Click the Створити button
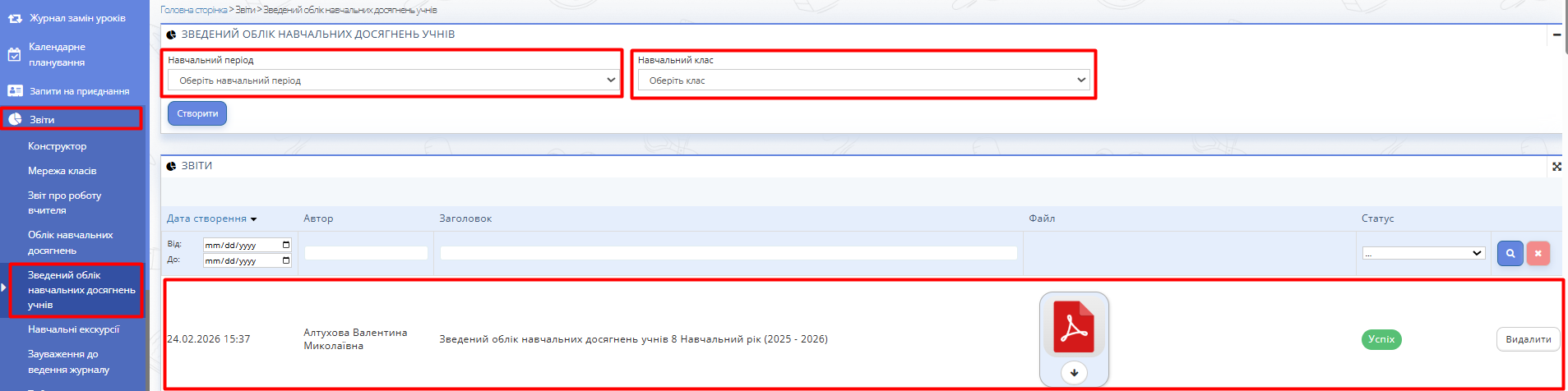 pos(197,114)
